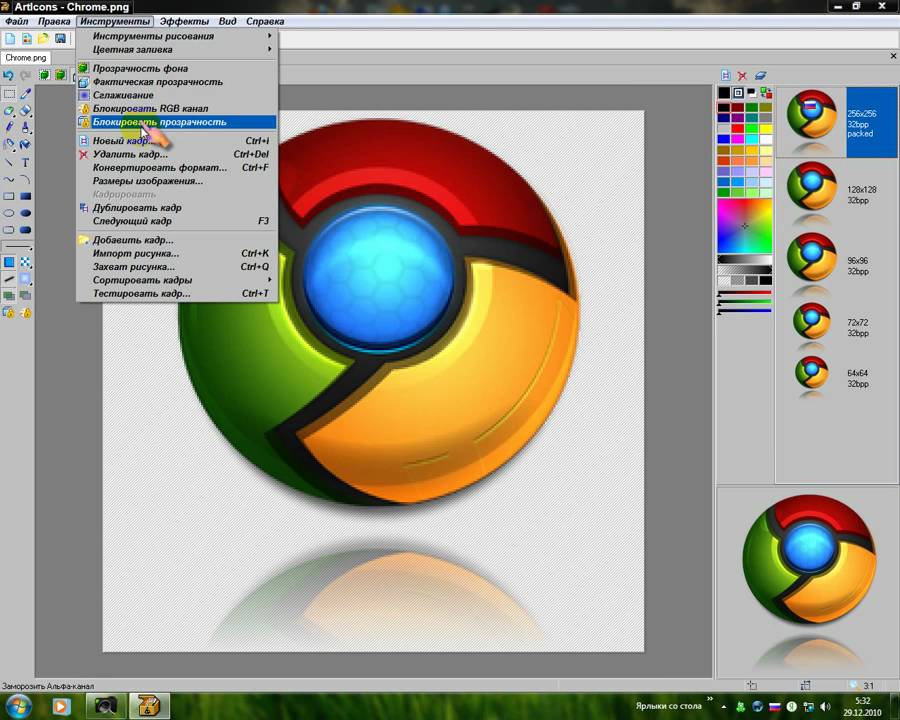This screenshot has width=900, height=720.
Task: Click the new frame icon above palette
Action: (x=726, y=75)
